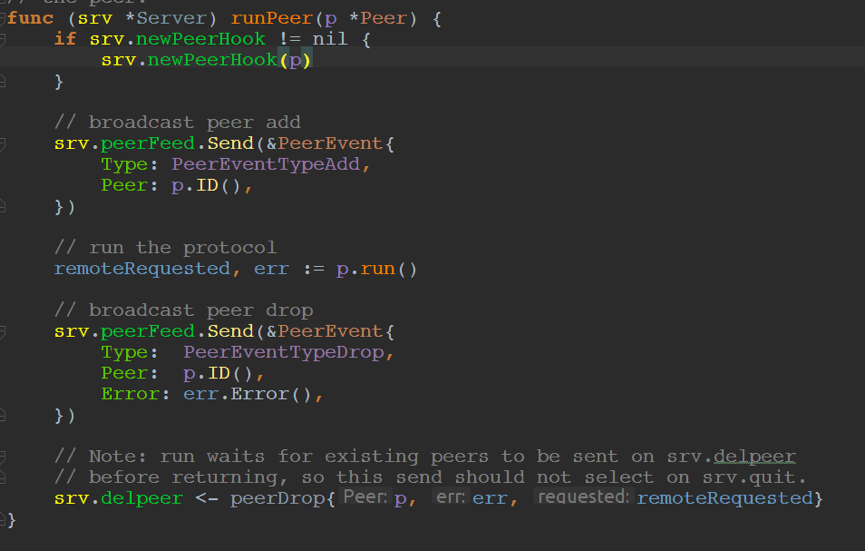Screen dimensions: 865x551
Task: Click 'PeerEvent' in the peer add Send call
Action: tap(330, 143)
